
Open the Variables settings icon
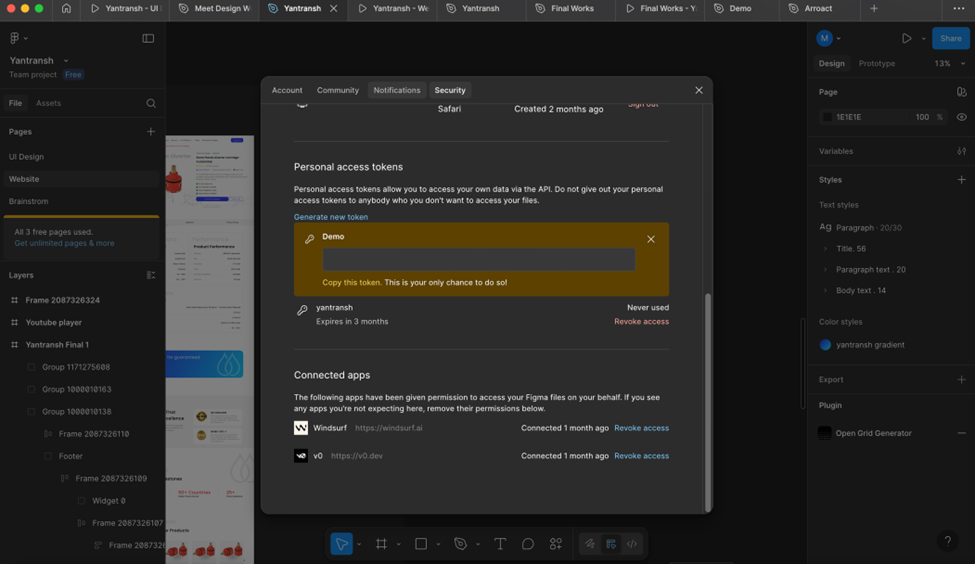pyautogui.click(x=961, y=151)
